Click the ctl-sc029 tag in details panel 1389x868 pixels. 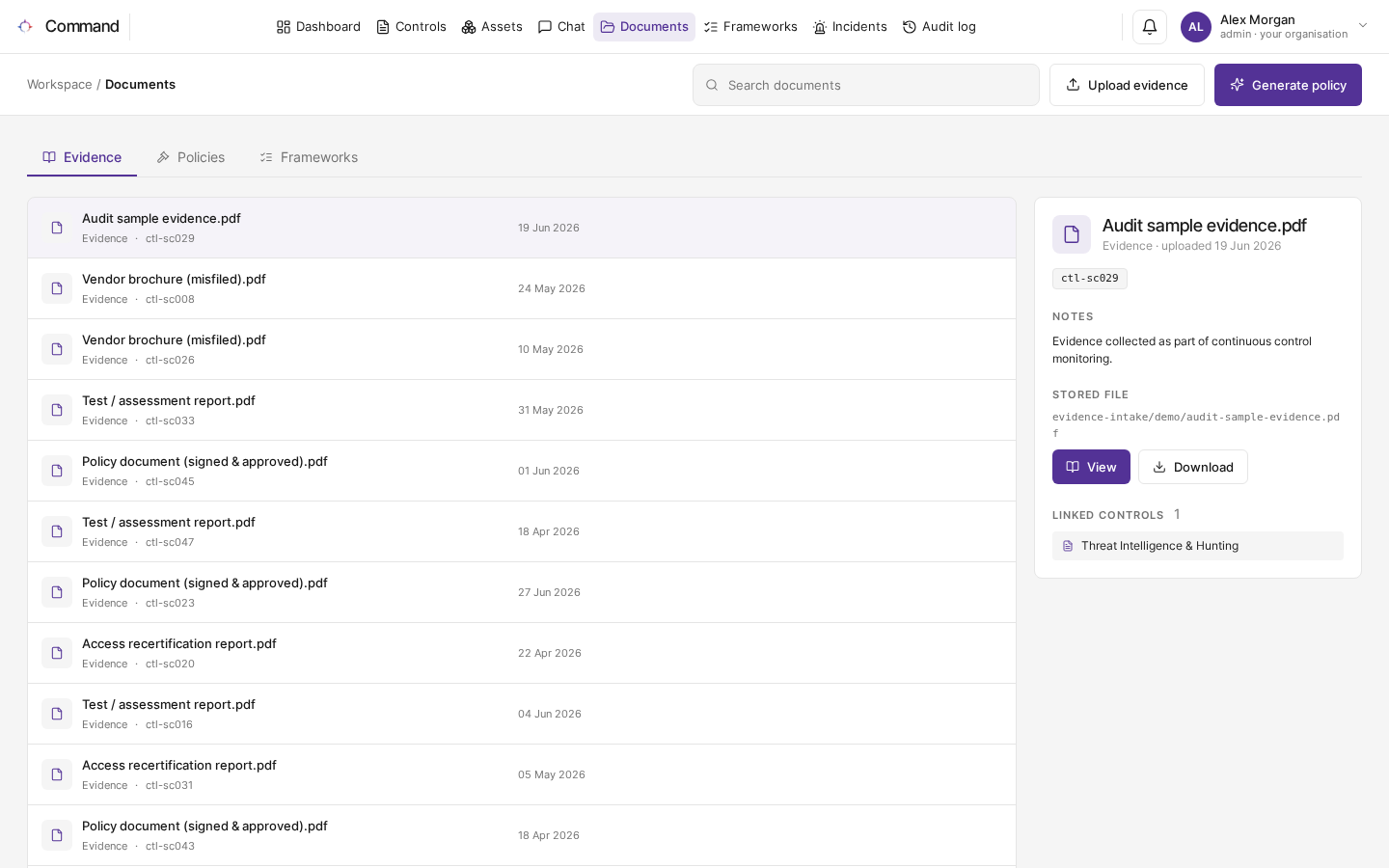pyautogui.click(x=1090, y=279)
